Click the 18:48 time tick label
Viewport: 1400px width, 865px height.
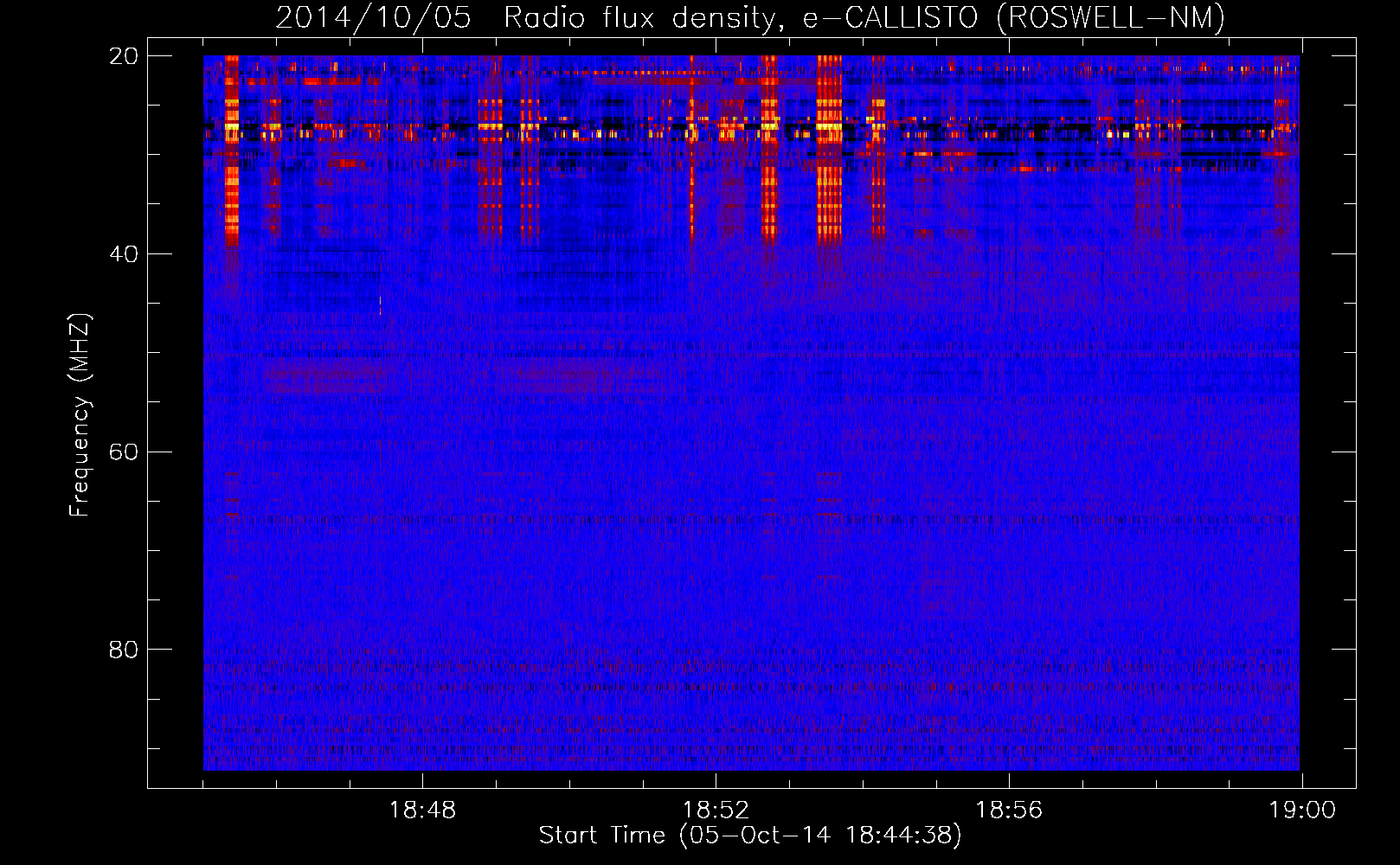point(422,811)
